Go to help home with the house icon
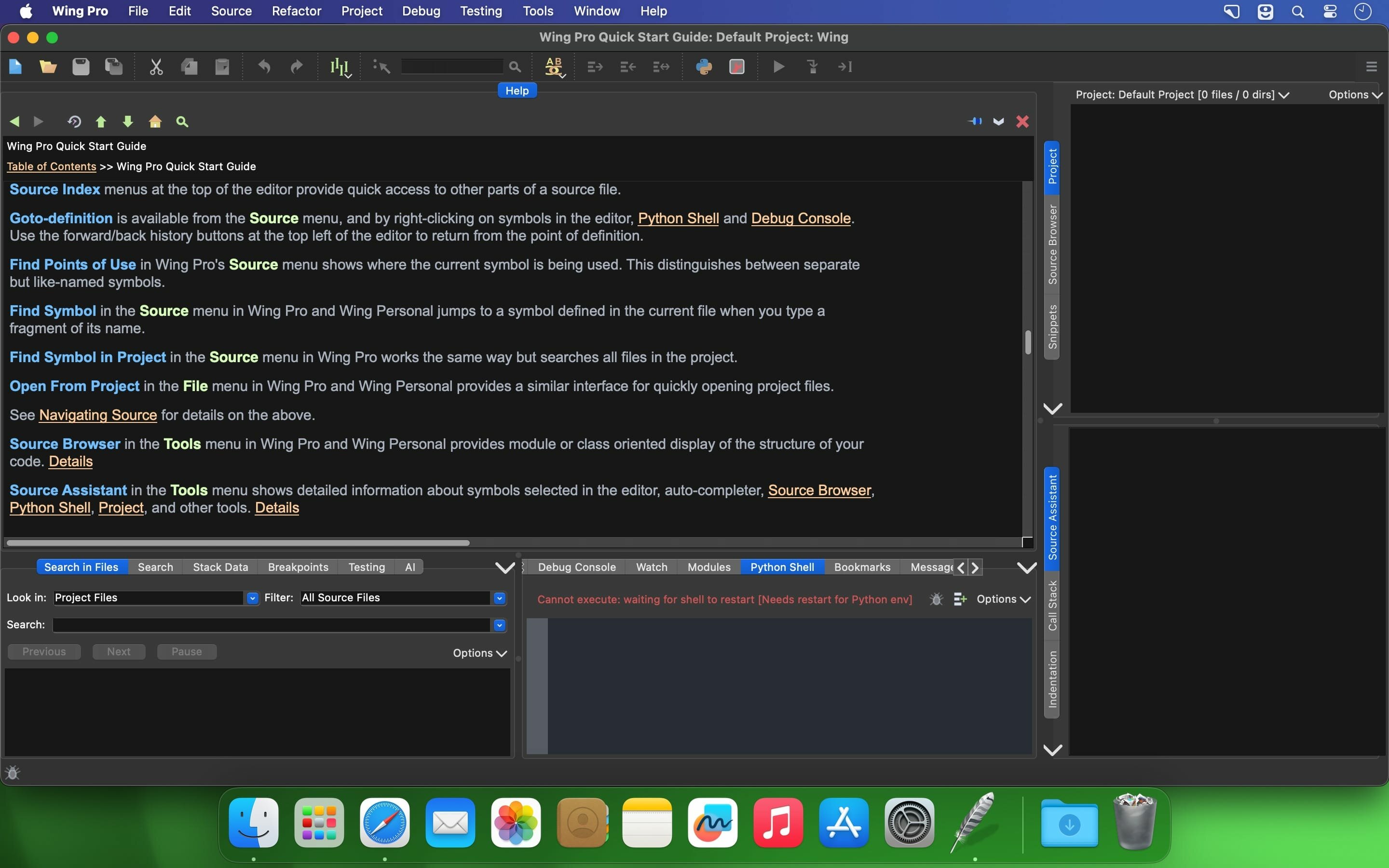 [155, 121]
